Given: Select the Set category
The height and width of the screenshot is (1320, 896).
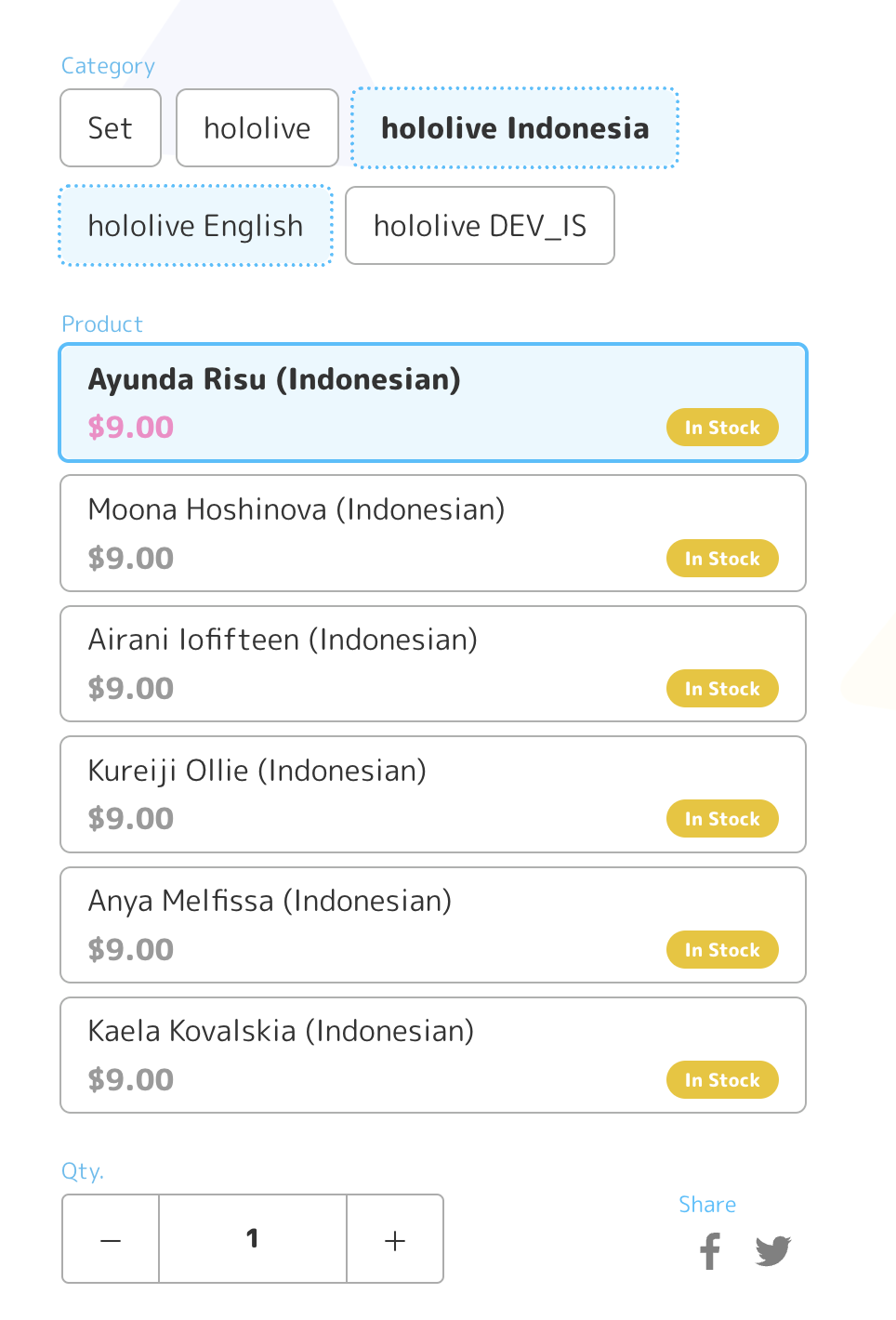Looking at the screenshot, I should 111,128.
